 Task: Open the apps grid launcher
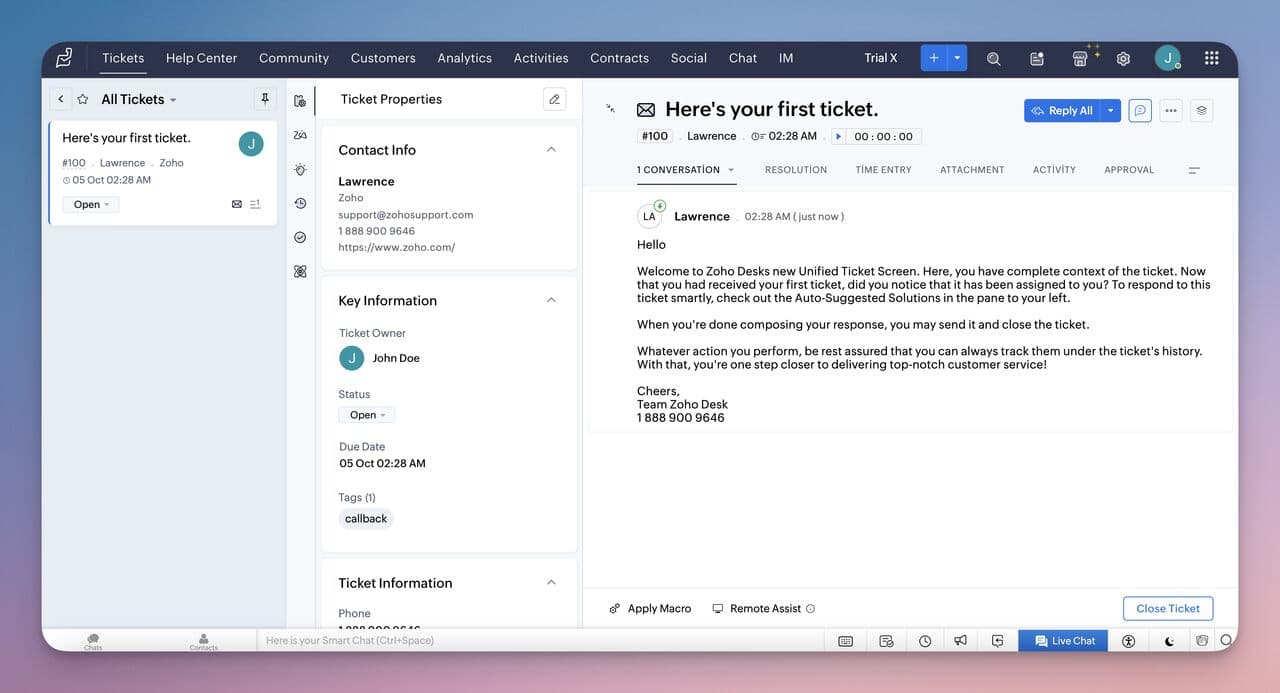[1211, 58]
